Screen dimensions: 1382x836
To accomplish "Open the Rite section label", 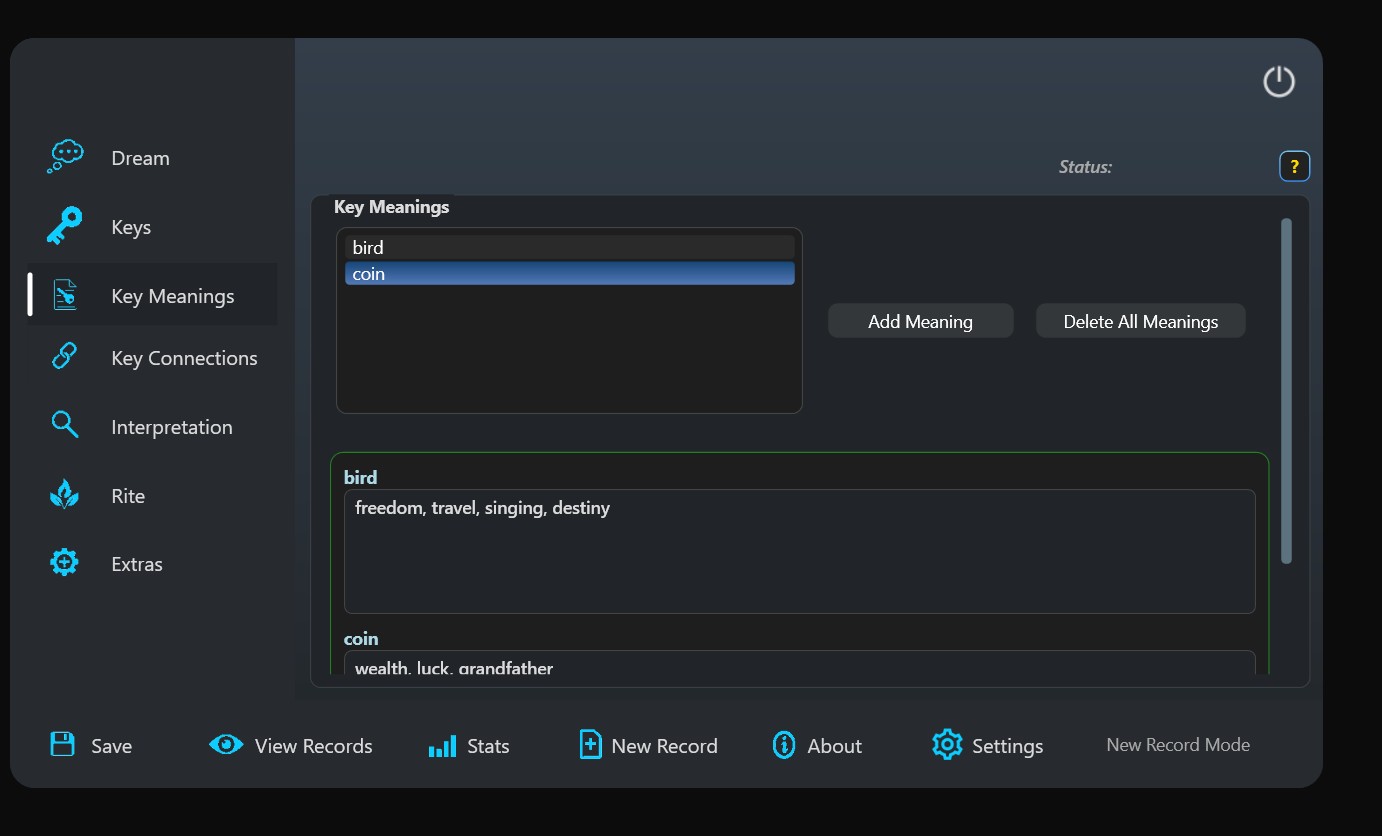I will coord(128,496).
